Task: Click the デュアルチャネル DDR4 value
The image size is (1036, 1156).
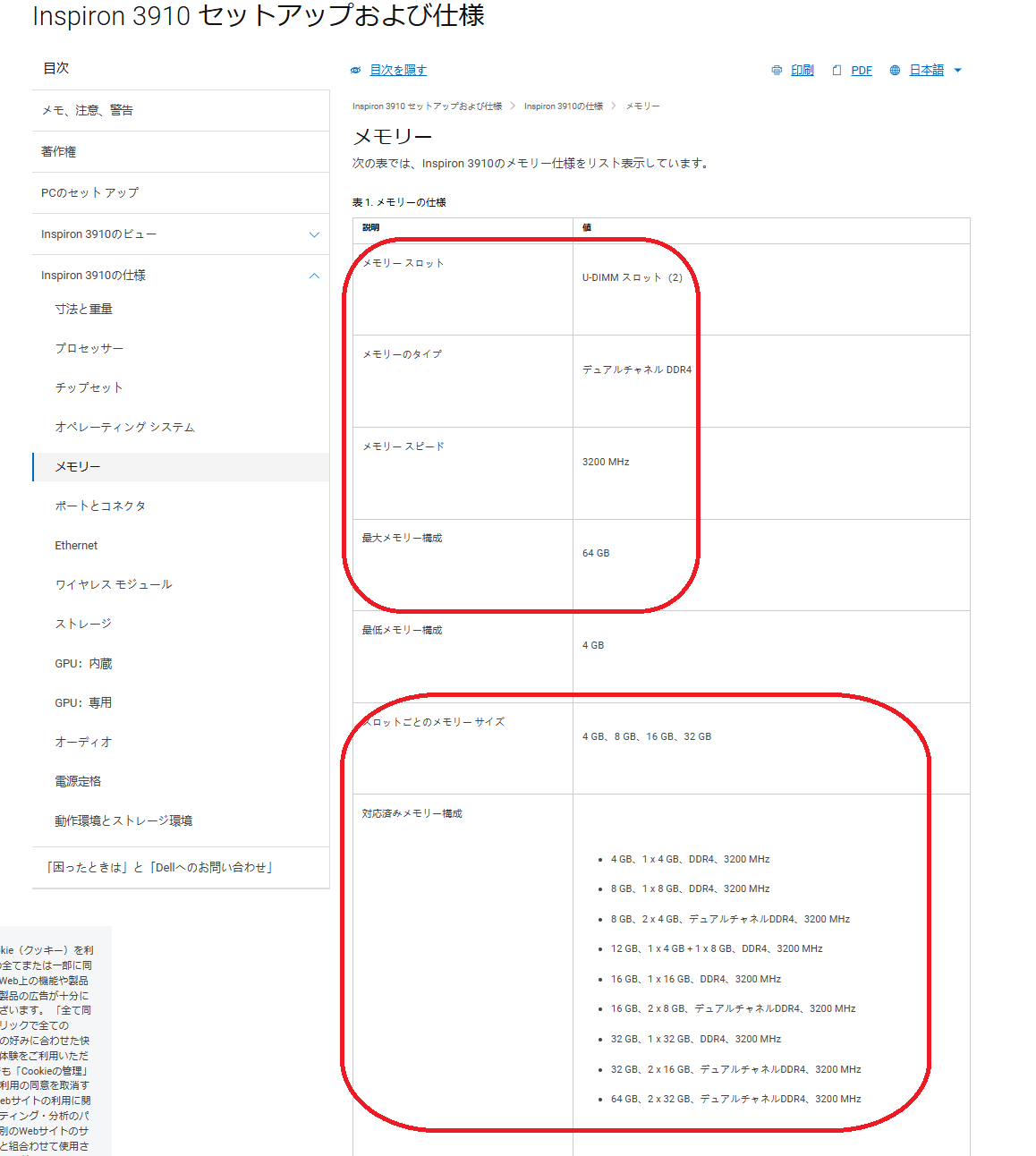Action: (637, 370)
